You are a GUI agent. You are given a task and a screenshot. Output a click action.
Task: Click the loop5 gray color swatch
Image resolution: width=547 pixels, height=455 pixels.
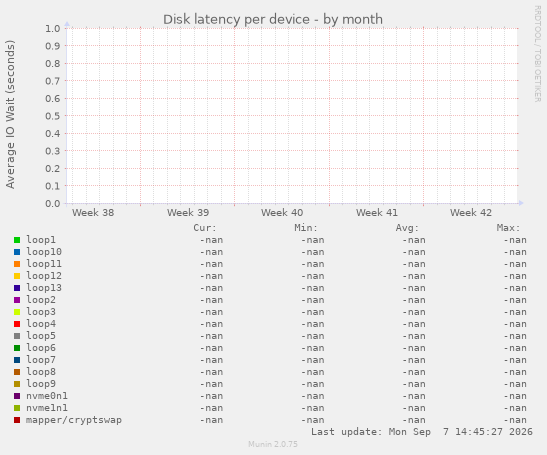(17, 336)
